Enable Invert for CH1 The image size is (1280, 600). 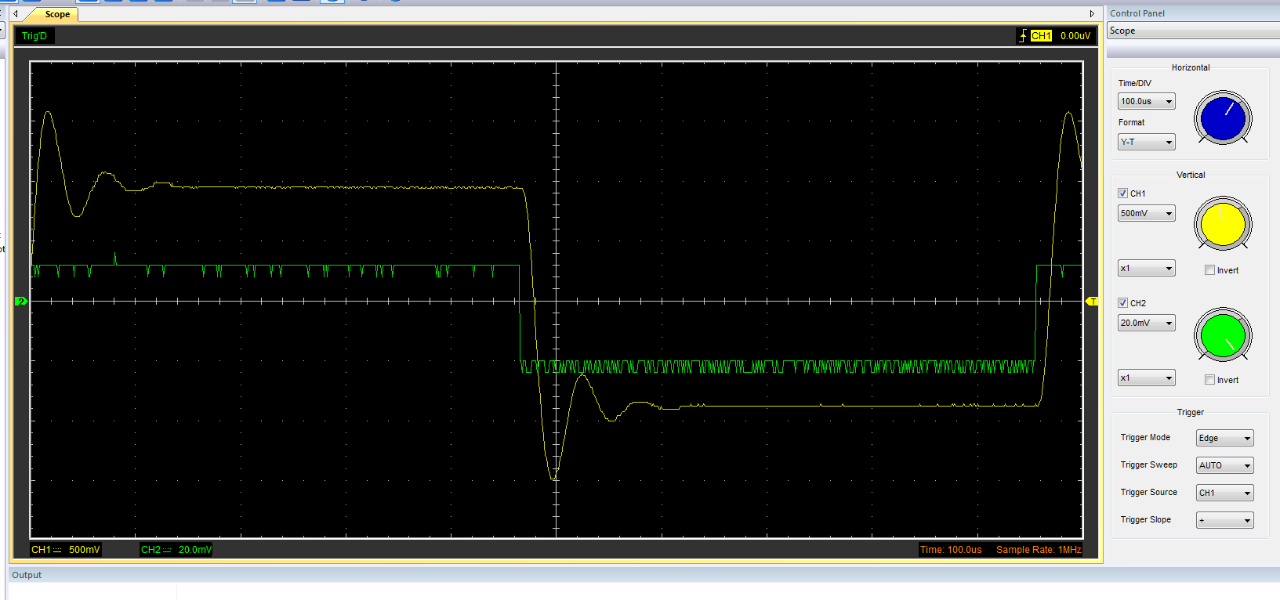tap(1210, 270)
